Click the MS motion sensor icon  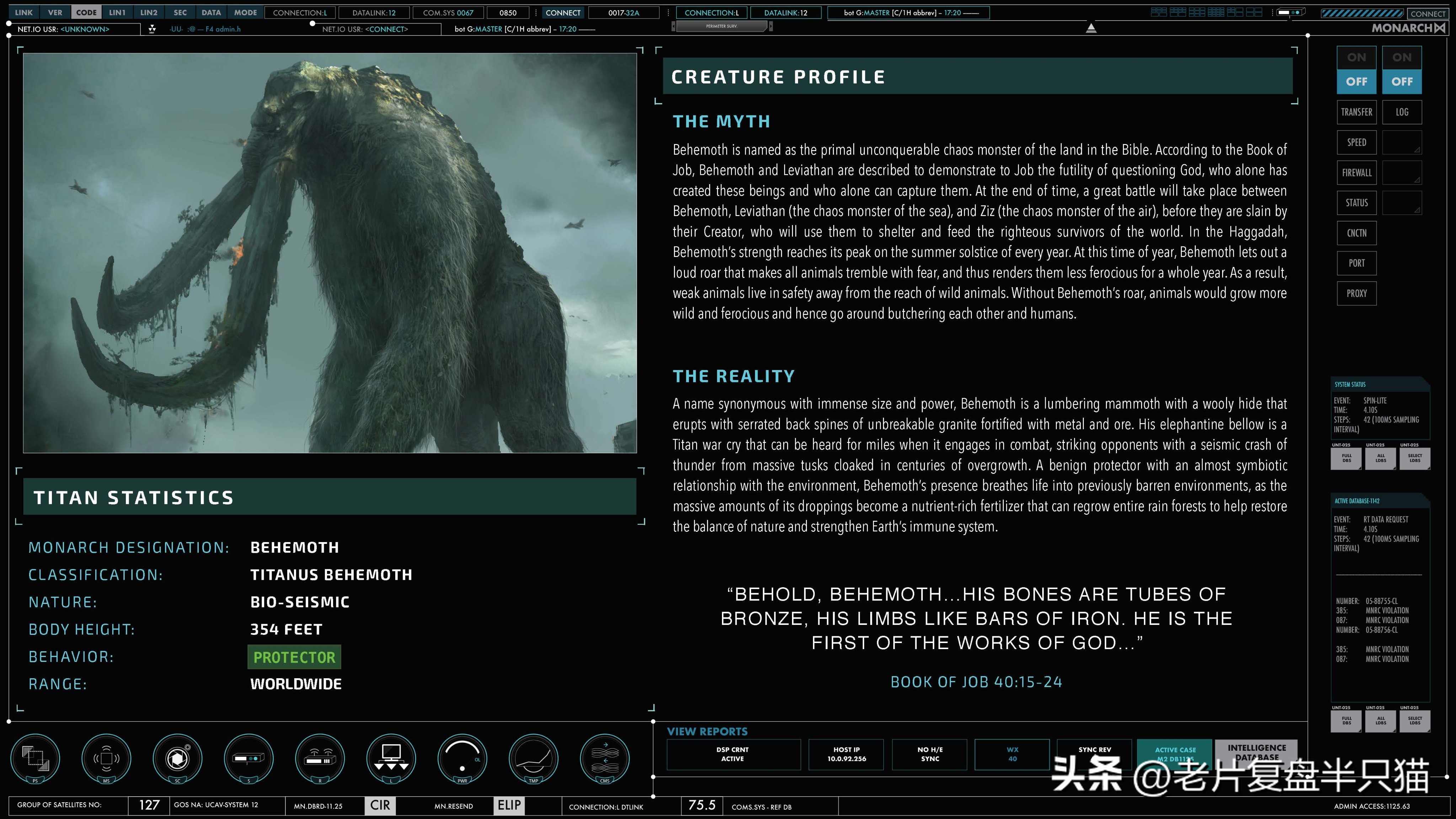pyautogui.click(x=106, y=758)
